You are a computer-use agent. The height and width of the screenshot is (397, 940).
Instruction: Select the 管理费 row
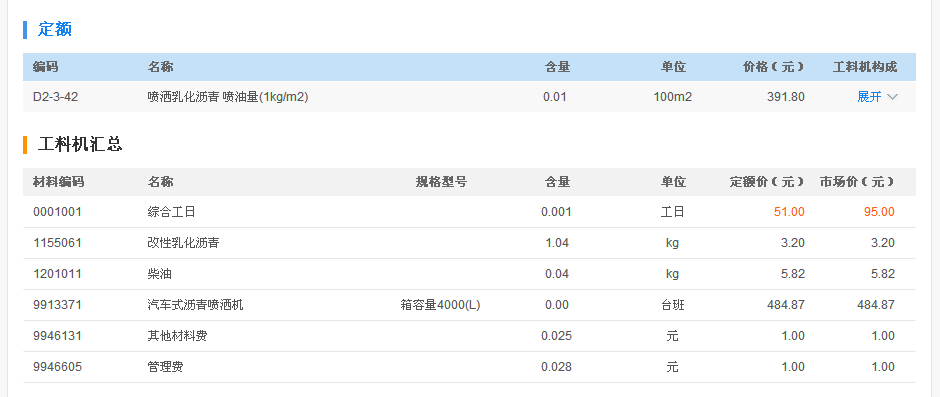point(469,367)
